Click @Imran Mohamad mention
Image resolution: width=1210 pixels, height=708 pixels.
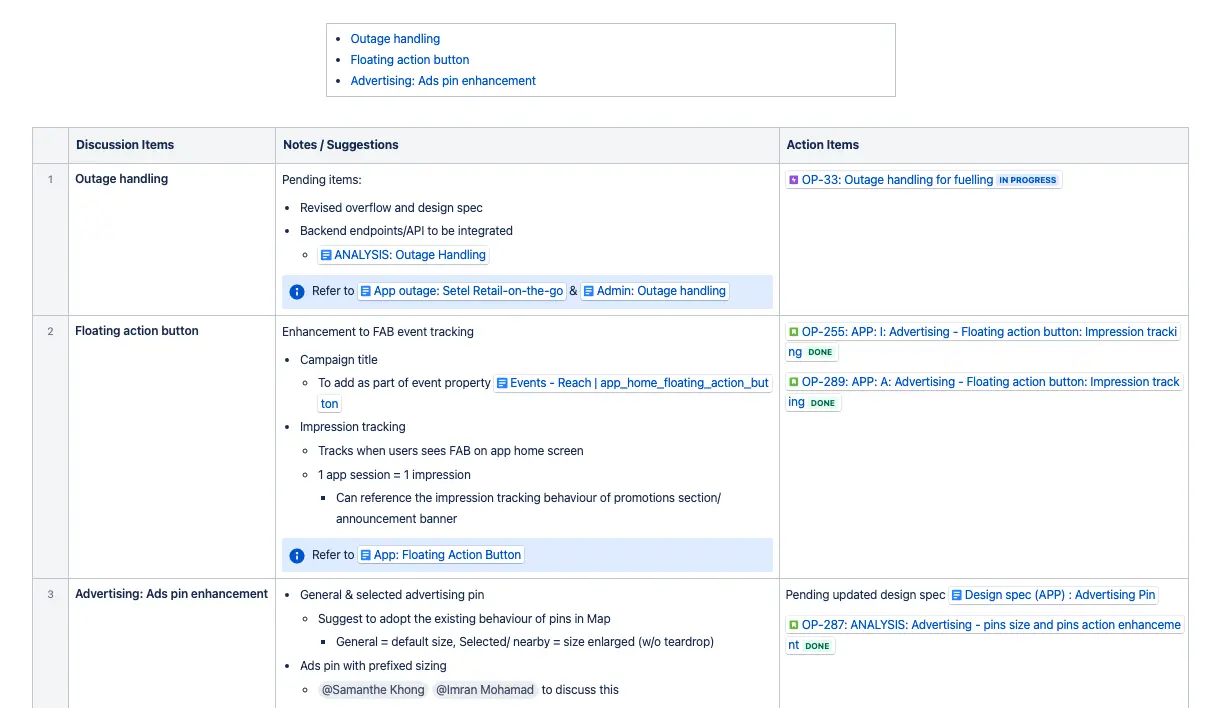click(x=485, y=690)
